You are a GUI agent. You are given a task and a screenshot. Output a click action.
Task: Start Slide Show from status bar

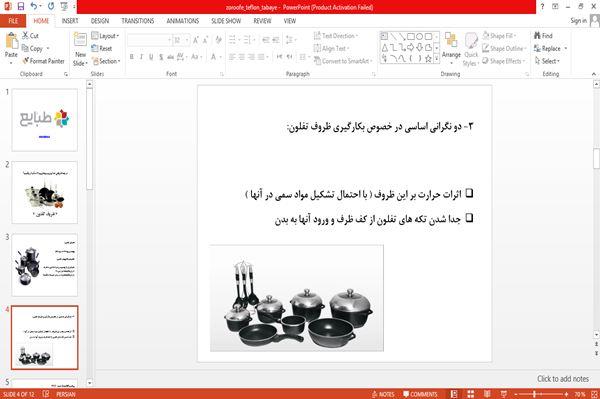tap(504, 394)
